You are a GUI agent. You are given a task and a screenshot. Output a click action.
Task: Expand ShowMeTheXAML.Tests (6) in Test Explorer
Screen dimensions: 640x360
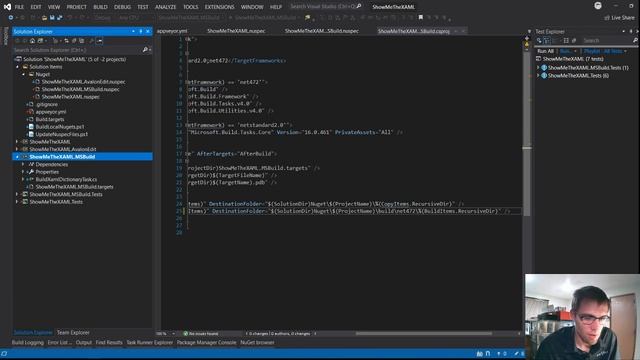pos(538,76)
